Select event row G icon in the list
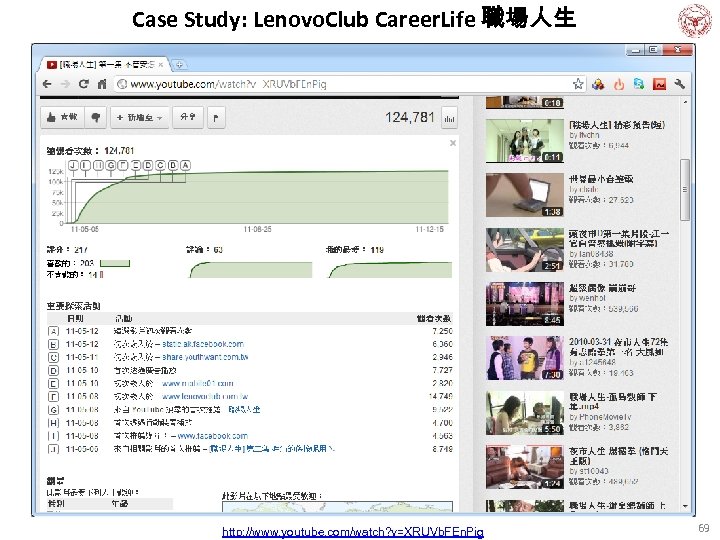The width and height of the screenshot is (720, 540). 53,410
